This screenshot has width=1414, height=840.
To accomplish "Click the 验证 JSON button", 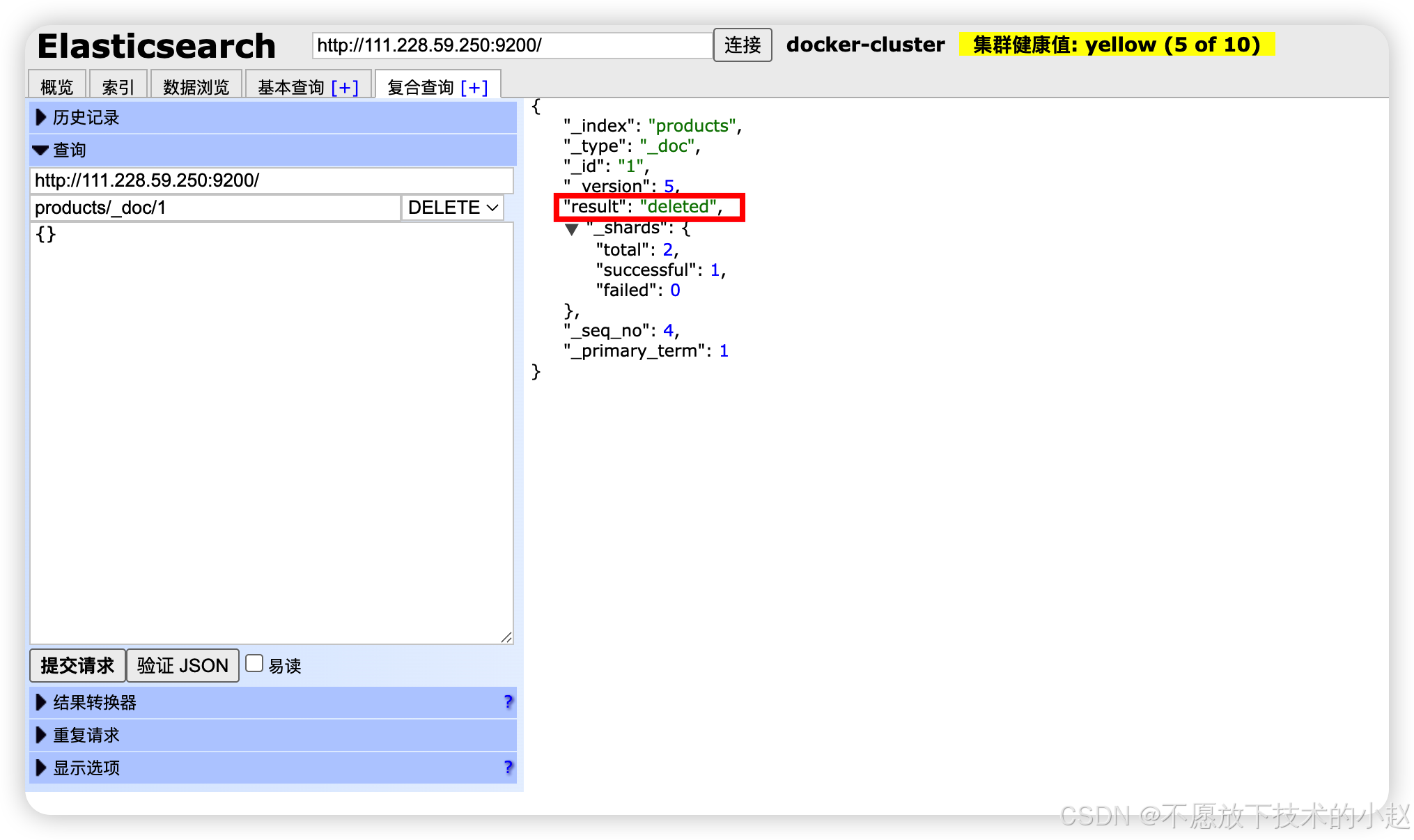I will click(x=182, y=665).
